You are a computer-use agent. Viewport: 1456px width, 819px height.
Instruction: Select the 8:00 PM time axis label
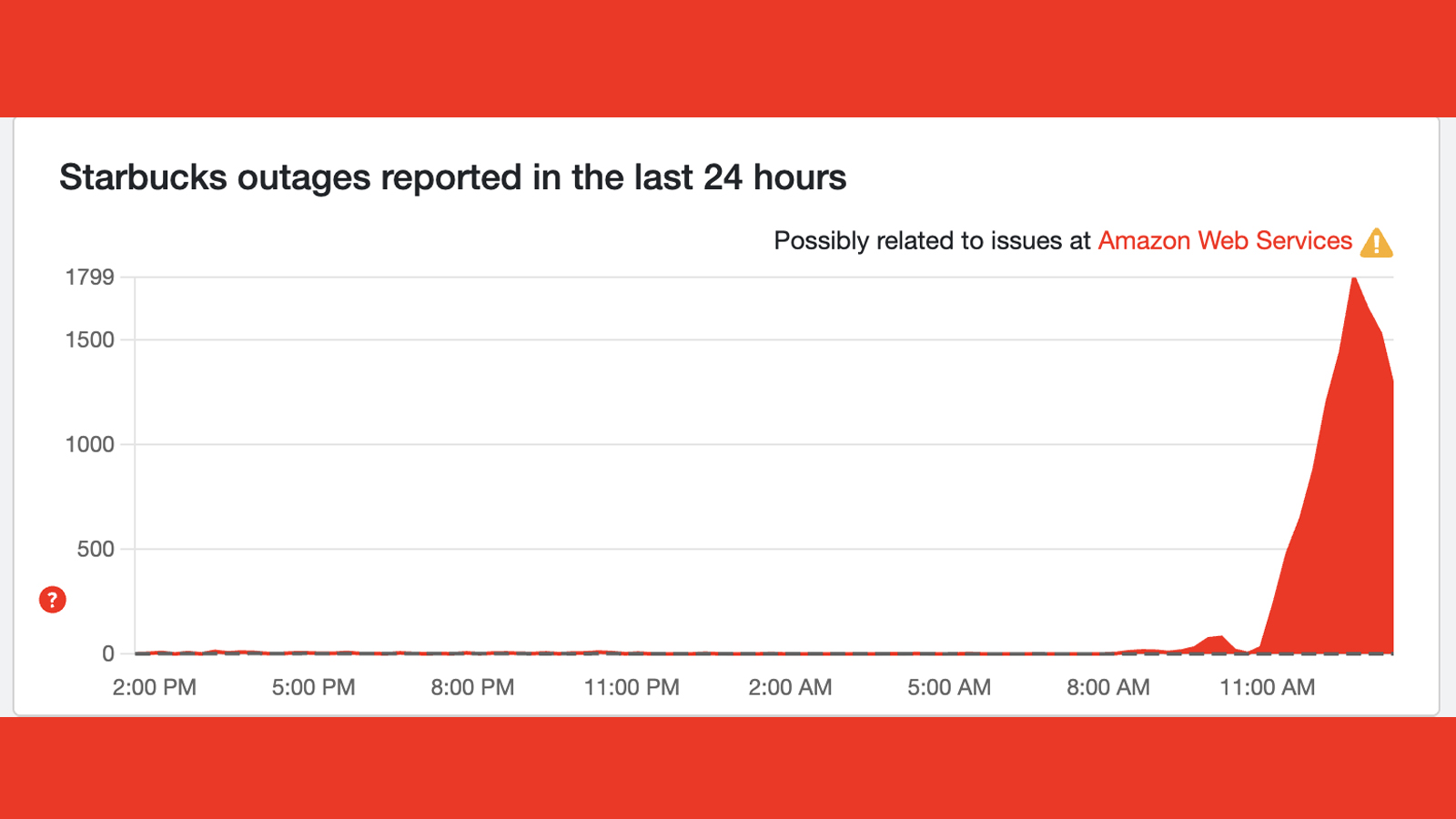pos(472,687)
